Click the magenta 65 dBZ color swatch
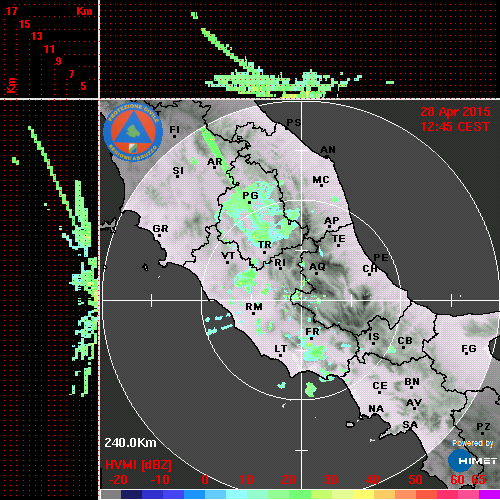The height and width of the screenshot is (500, 500). click(x=489, y=494)
